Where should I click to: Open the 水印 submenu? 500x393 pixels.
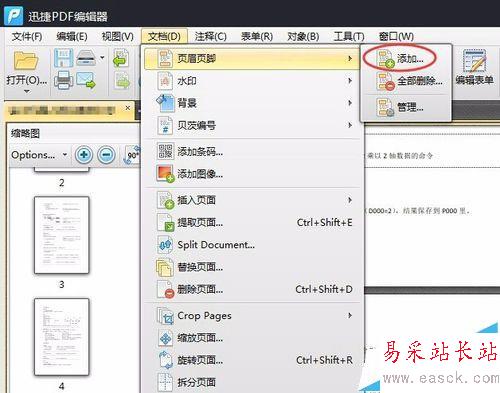pyautogui.click(x=251, y=81)
